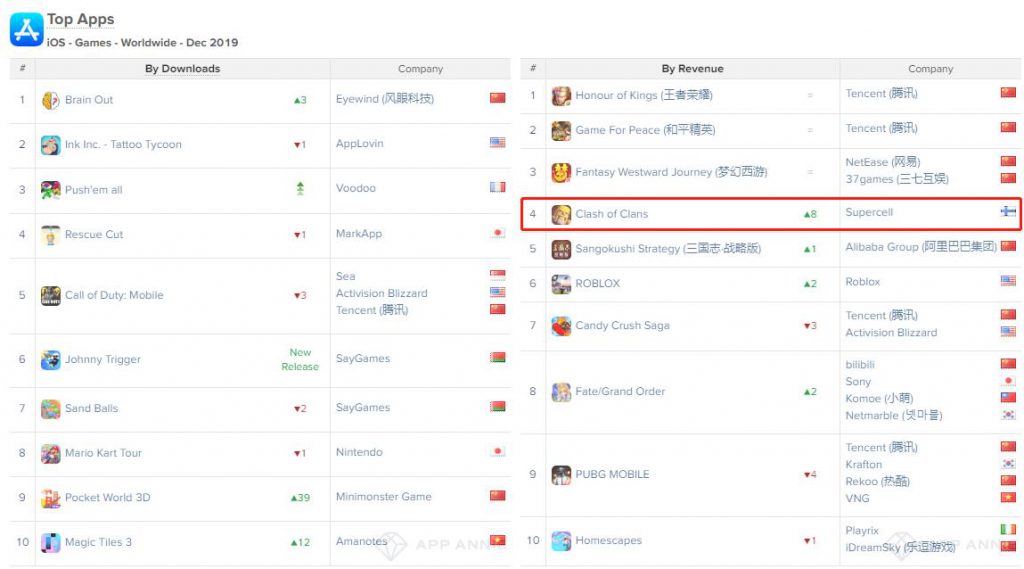Open the Rescue Cut game link
Screen dimensions: 1024x569
94,234
